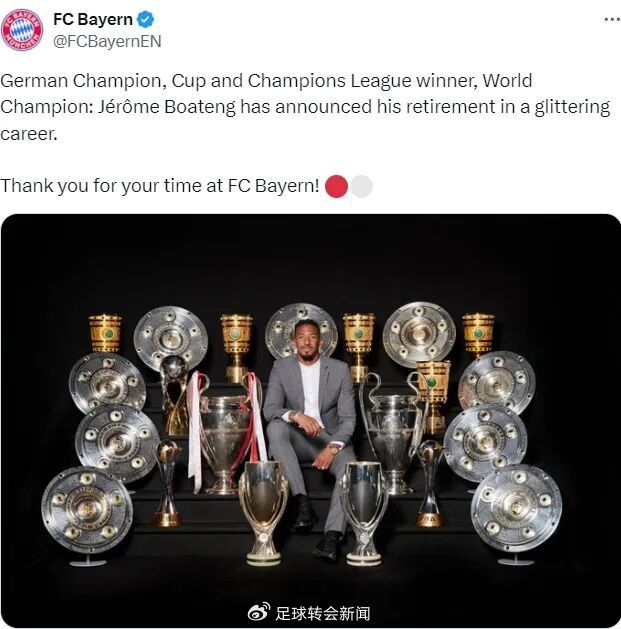Click the blue verified checkmark badge
The image size is (621, 629).
tap(145, 19)
